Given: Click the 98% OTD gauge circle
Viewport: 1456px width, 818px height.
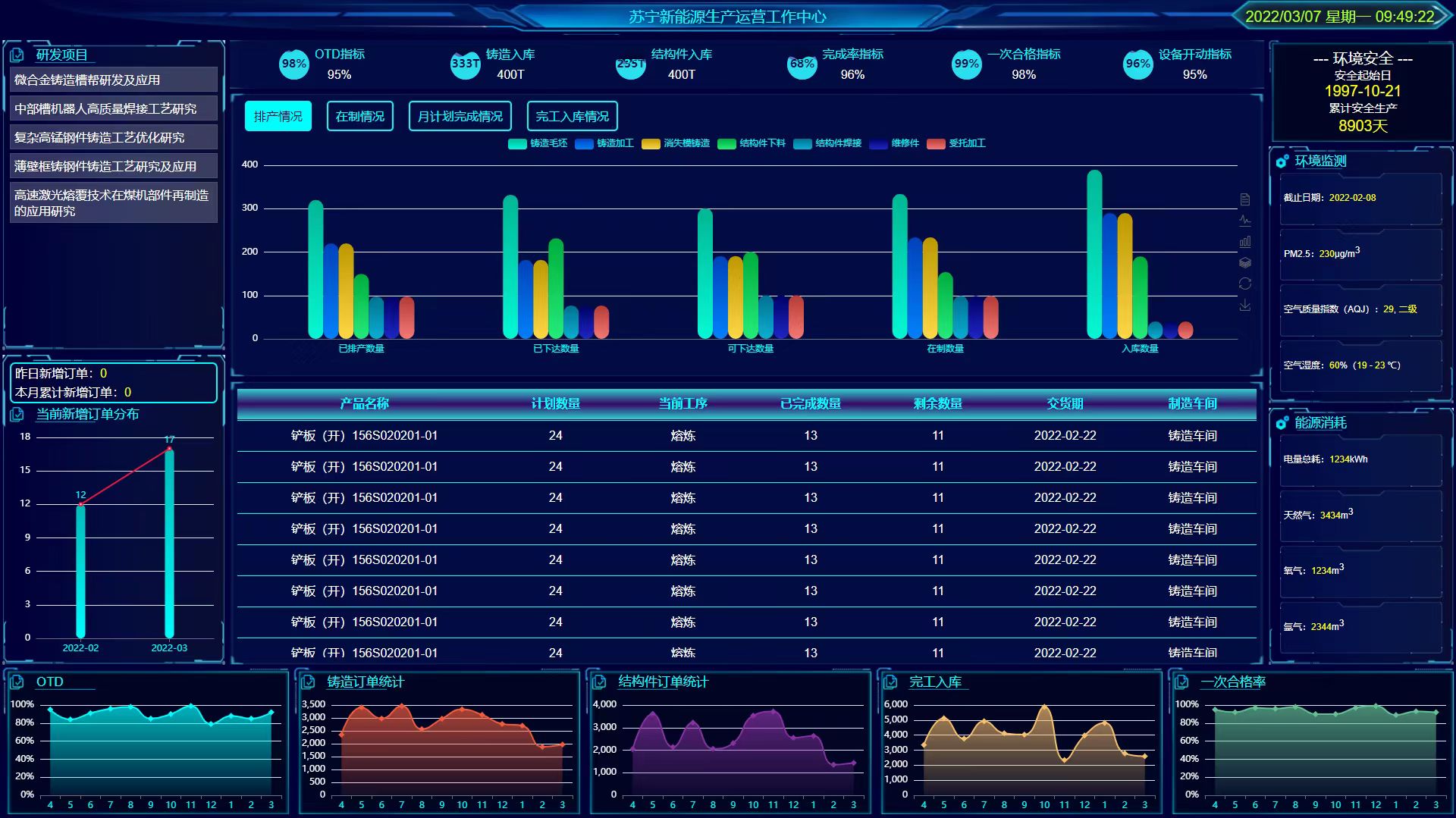Looking at the screenshot, I should 294,64.
